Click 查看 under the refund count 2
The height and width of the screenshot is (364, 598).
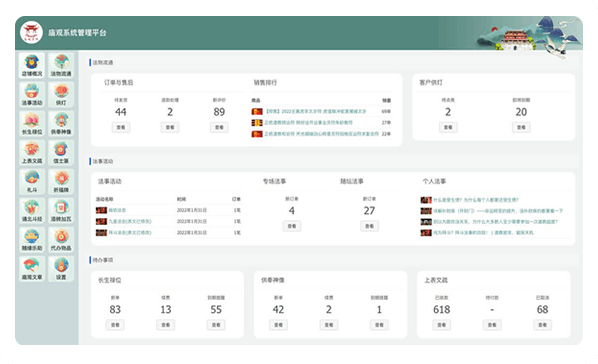pos(170,127)
